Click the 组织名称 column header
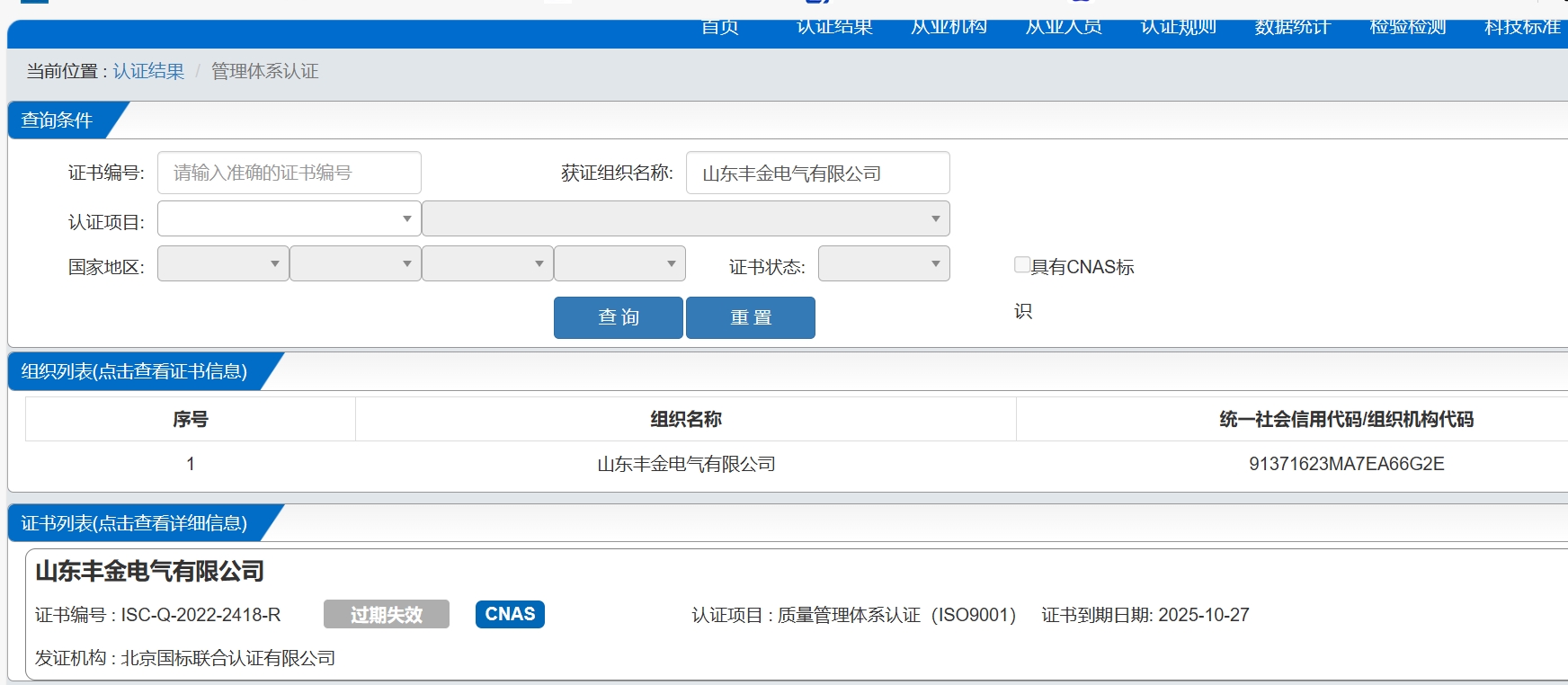The height and width of the screenshot is (685, 1568). pos(686,419)
